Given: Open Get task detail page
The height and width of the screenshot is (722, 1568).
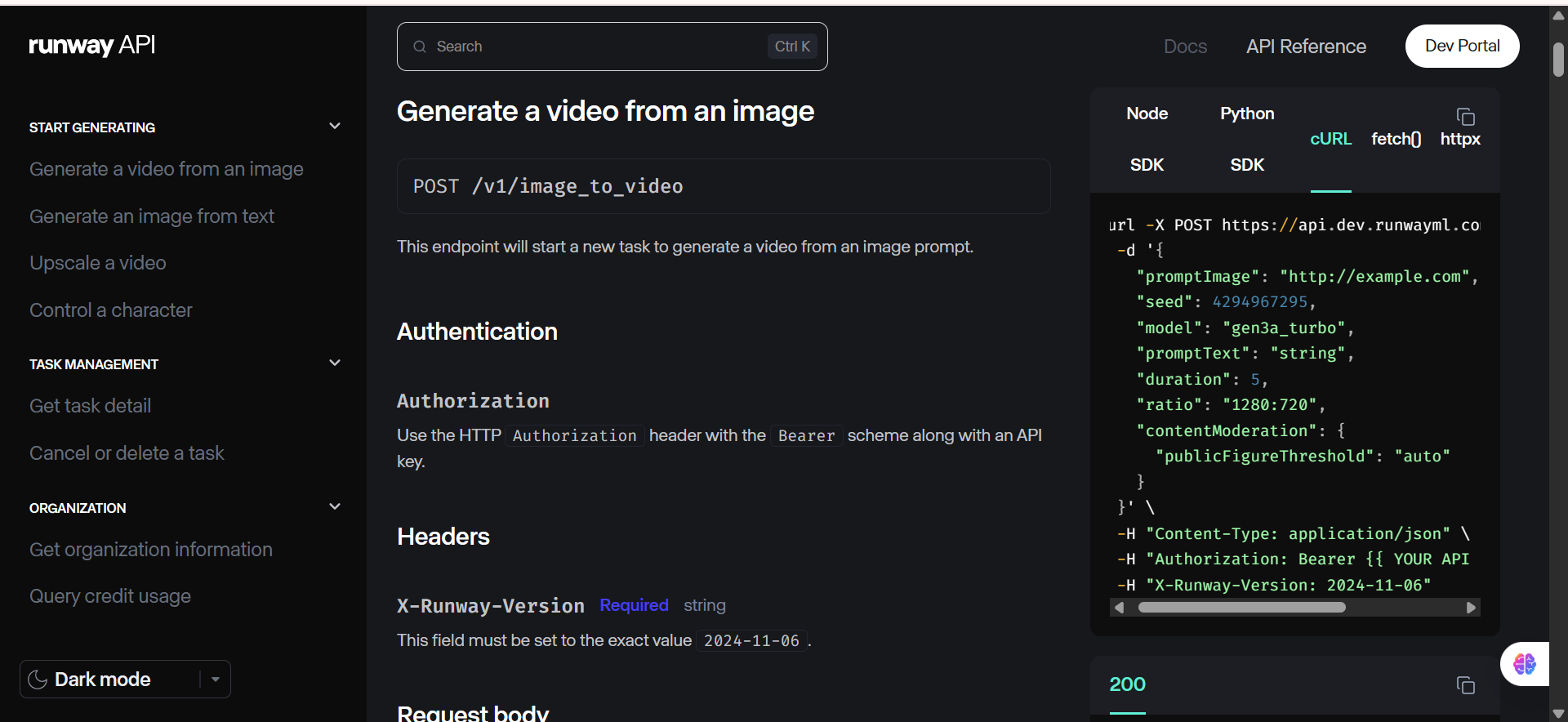Looking at the screenshot, I should point(90,406).
